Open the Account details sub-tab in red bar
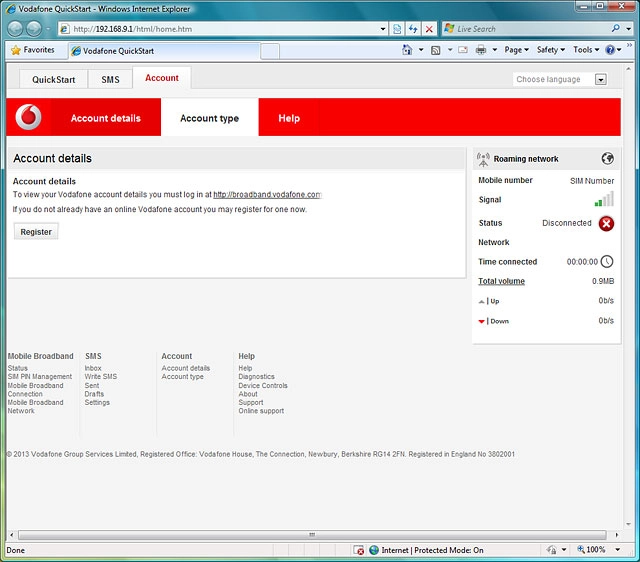 105,118
